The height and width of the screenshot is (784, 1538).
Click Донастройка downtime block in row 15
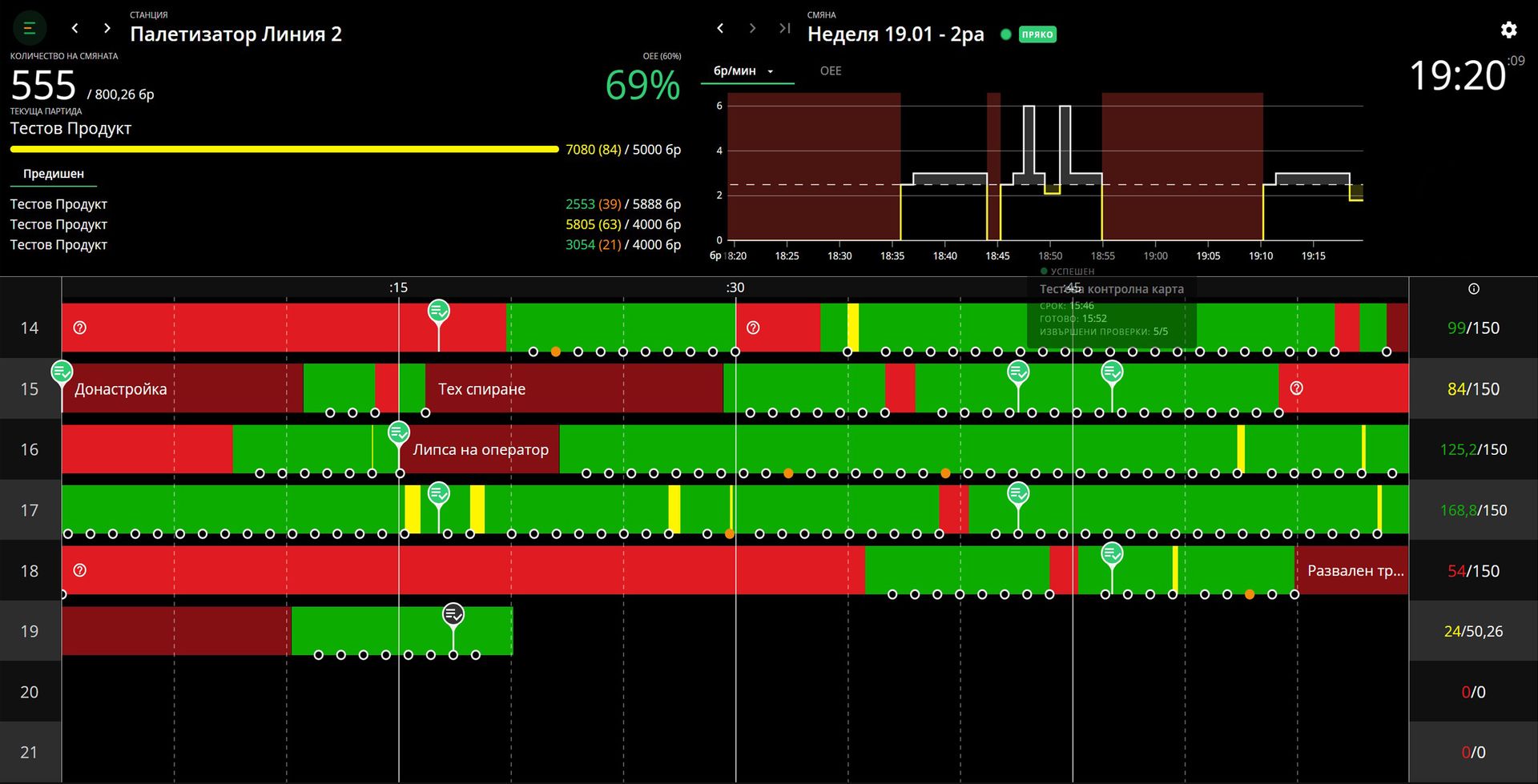coord(183,388)
